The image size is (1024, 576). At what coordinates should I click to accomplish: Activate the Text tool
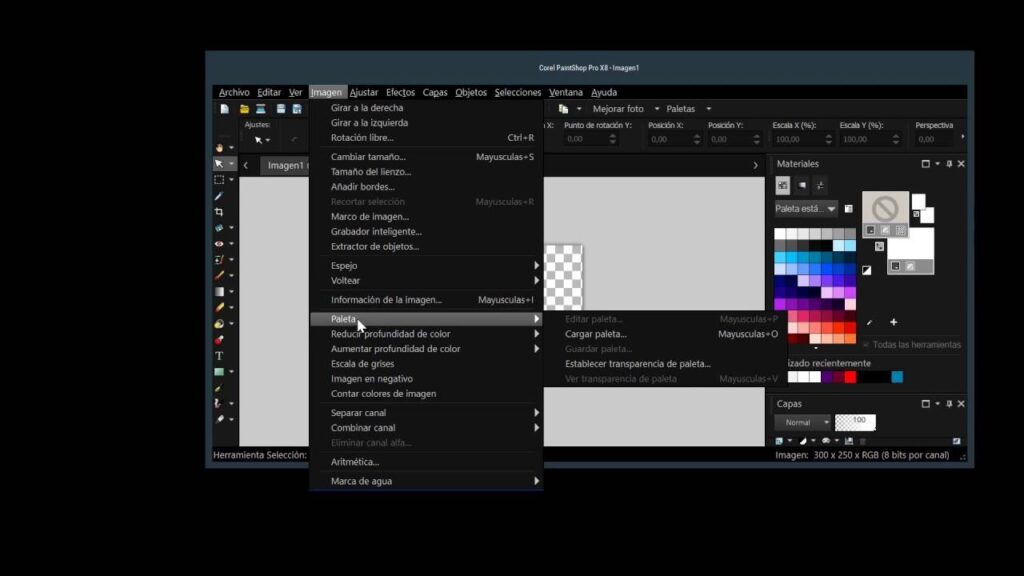220,356
